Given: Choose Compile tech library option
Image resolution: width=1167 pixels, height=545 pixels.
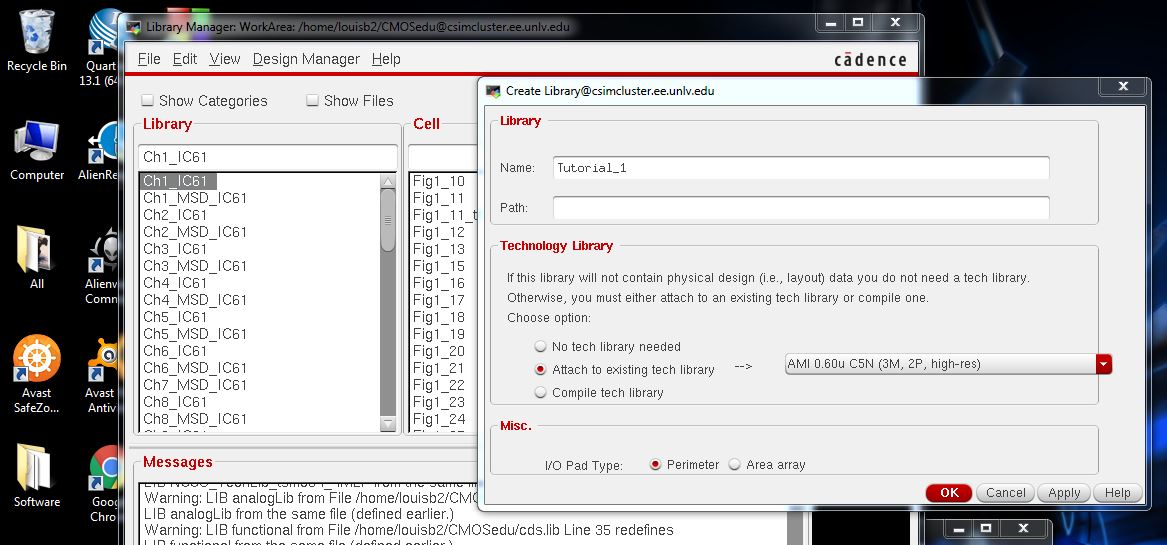Looking at the screenshot, I should [541, 393].
